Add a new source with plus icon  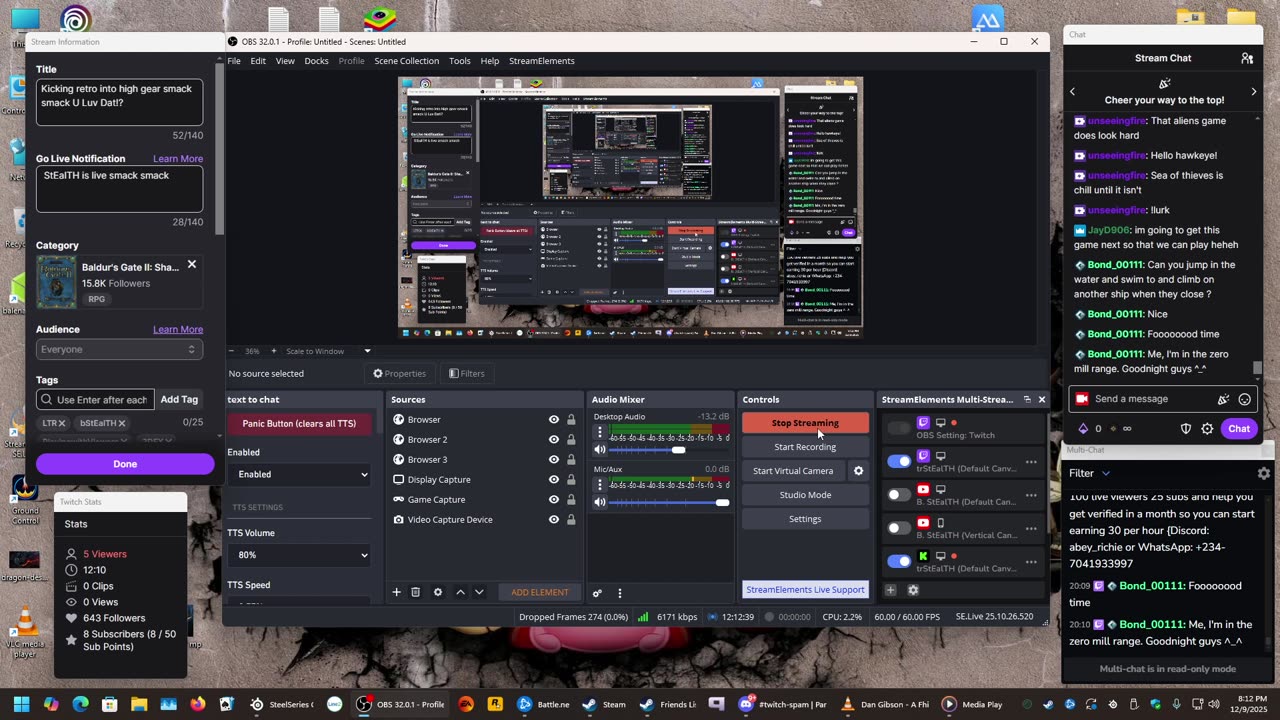(x=396, y=592)
